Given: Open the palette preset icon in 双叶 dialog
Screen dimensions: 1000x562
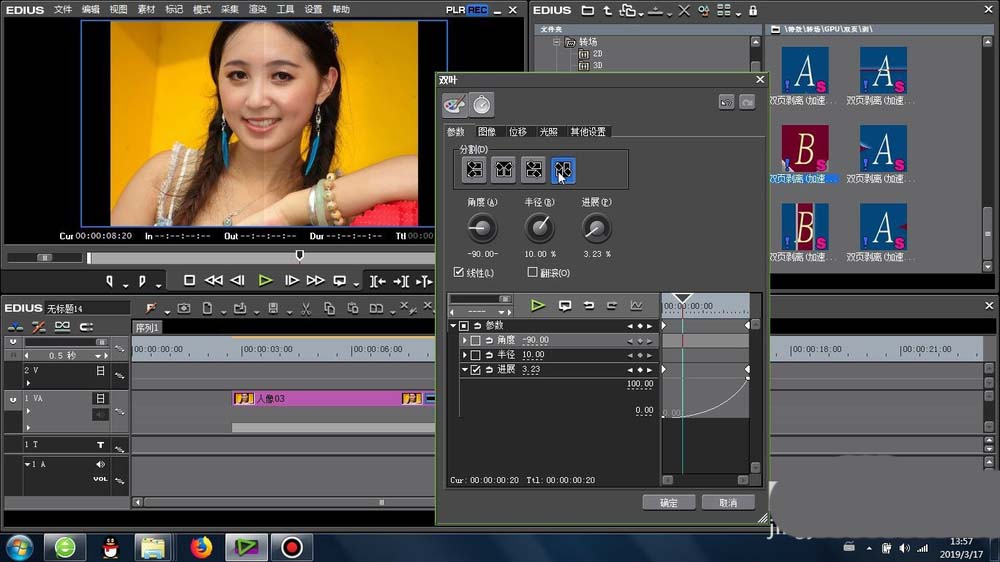Looking at the screenshot, I should coord(455,105).
